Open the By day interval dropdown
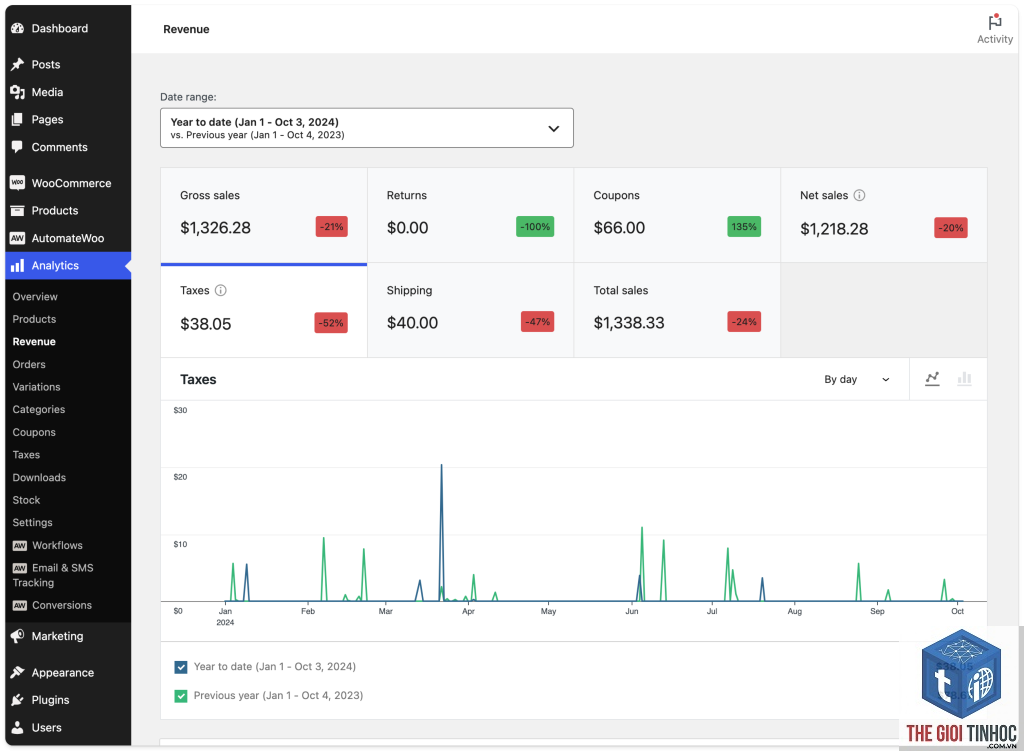 point(857,379)
